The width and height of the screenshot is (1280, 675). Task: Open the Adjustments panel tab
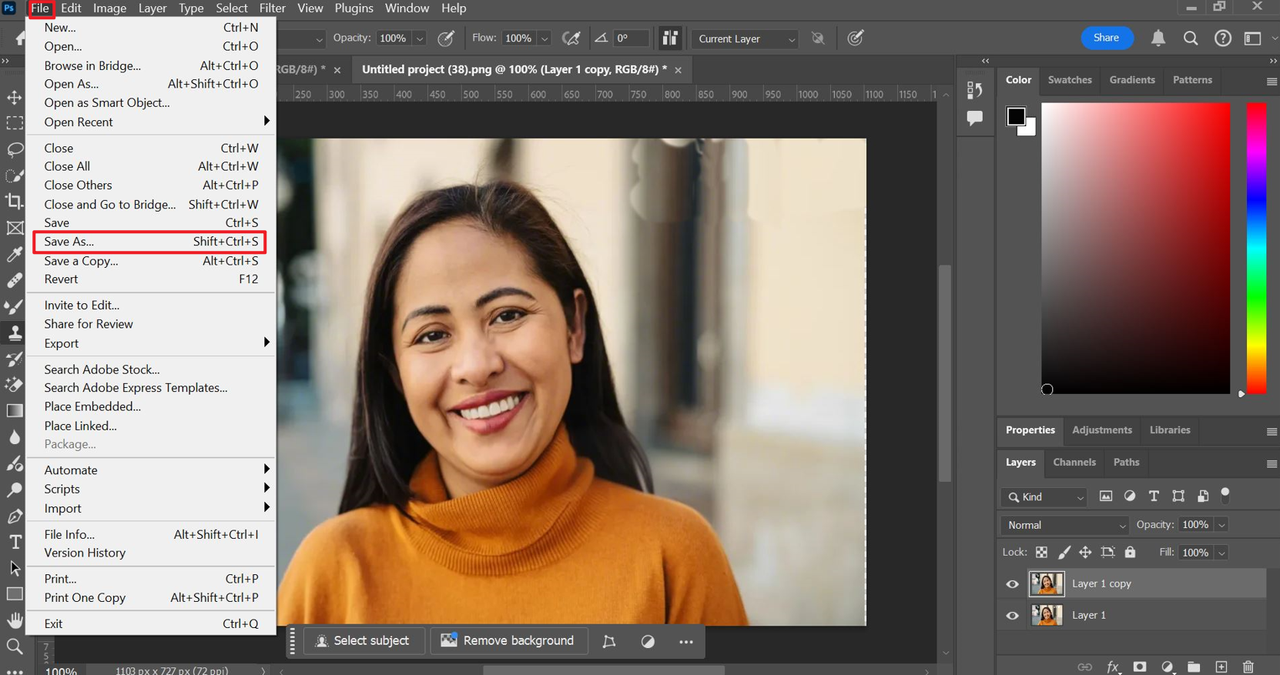[1102, 430]
